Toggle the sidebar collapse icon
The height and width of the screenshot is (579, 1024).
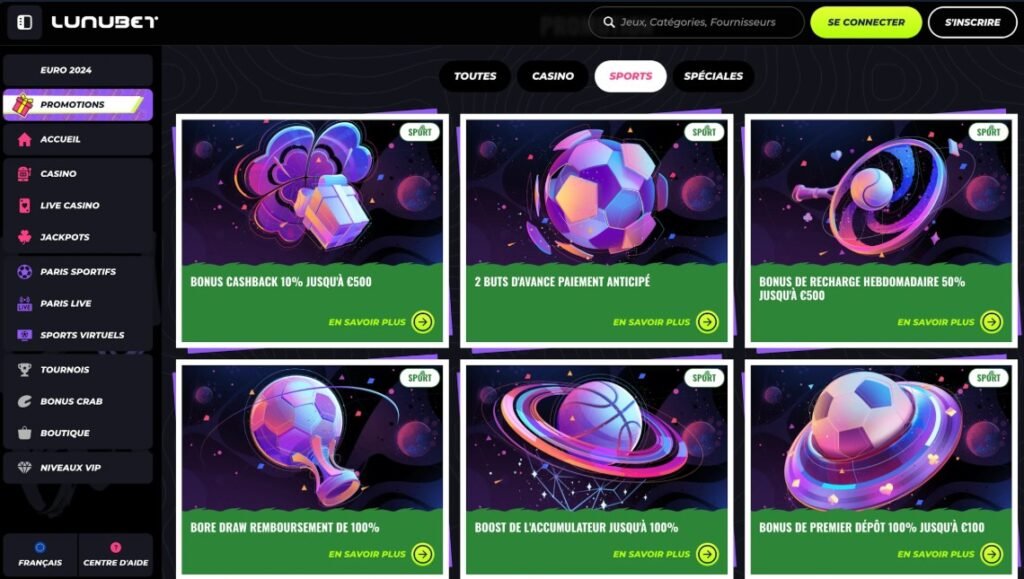click(x=25, y=22)
